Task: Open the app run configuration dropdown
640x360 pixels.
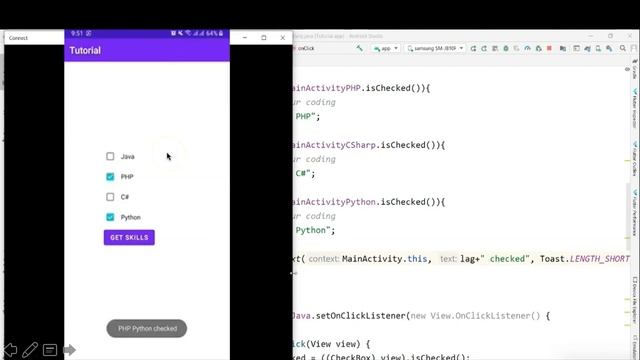Action: [386, 48]
